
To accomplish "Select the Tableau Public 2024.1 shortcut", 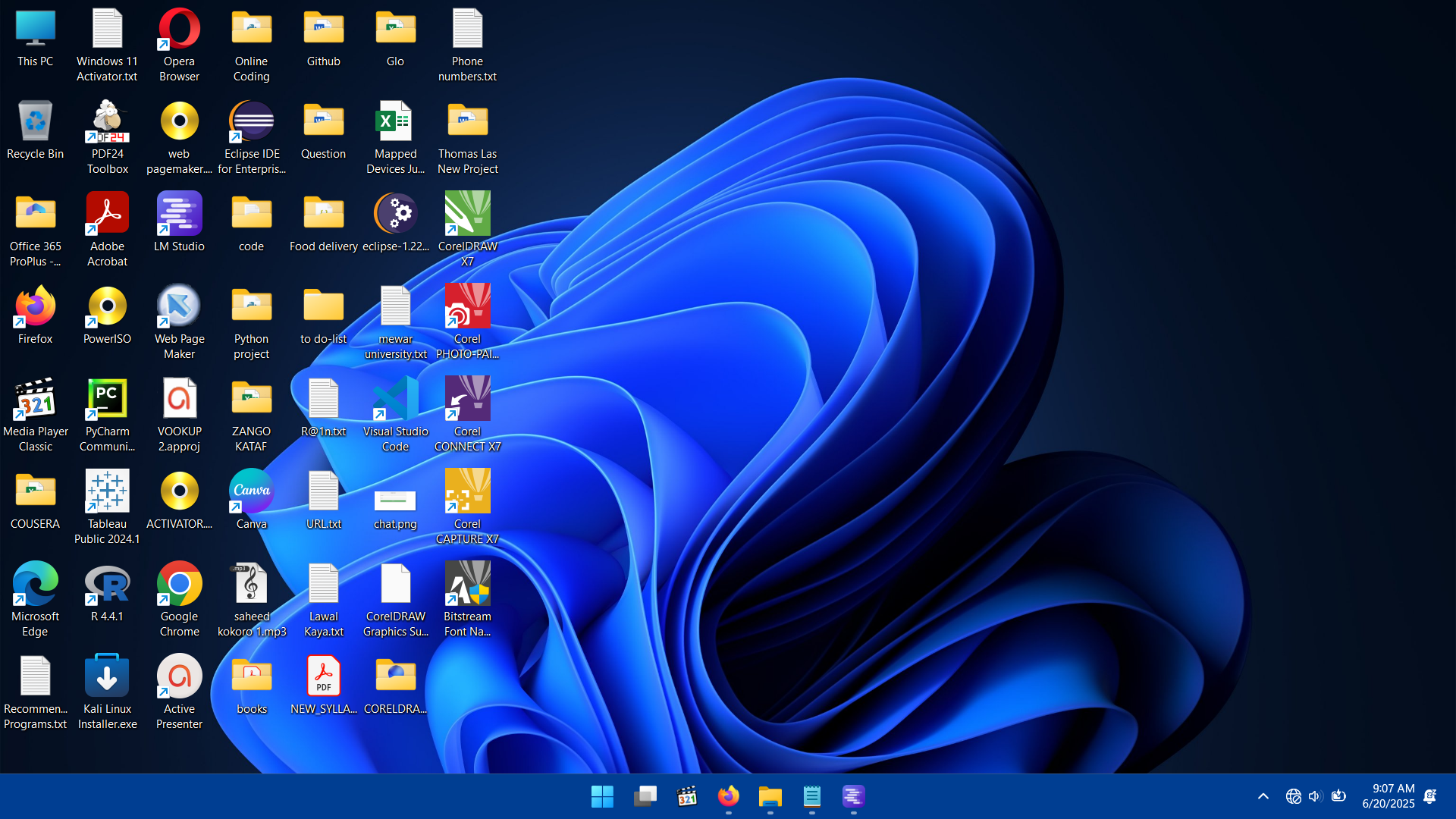I will coord(108,508).
